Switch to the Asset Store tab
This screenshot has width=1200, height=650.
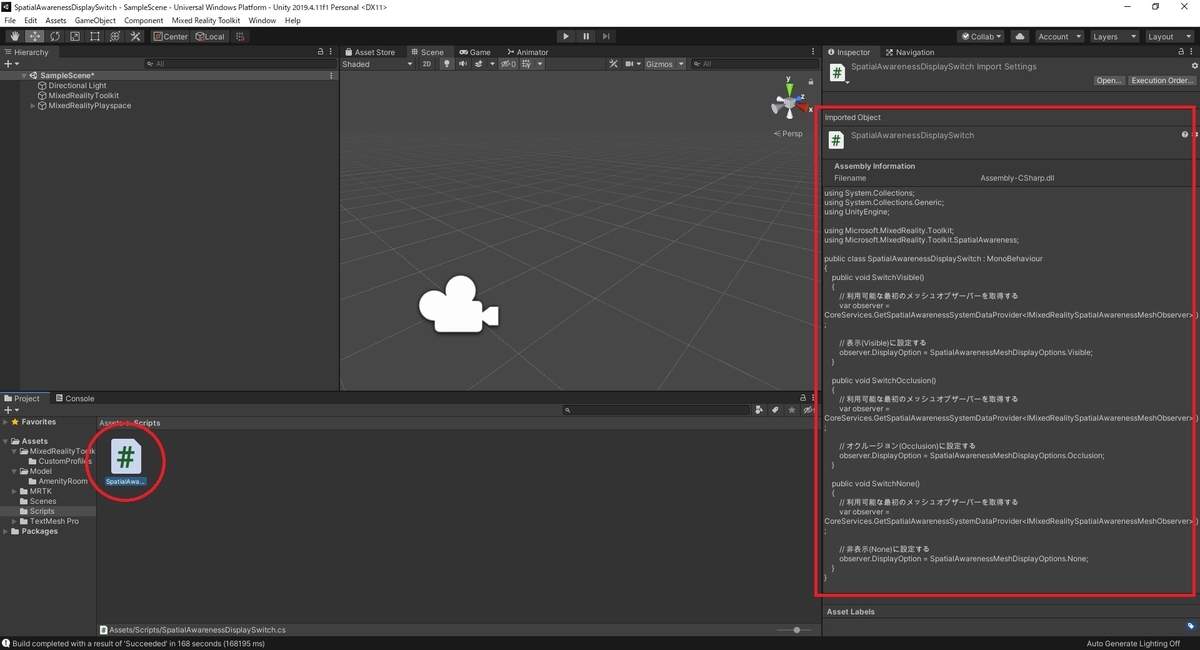tap(370, 52)
